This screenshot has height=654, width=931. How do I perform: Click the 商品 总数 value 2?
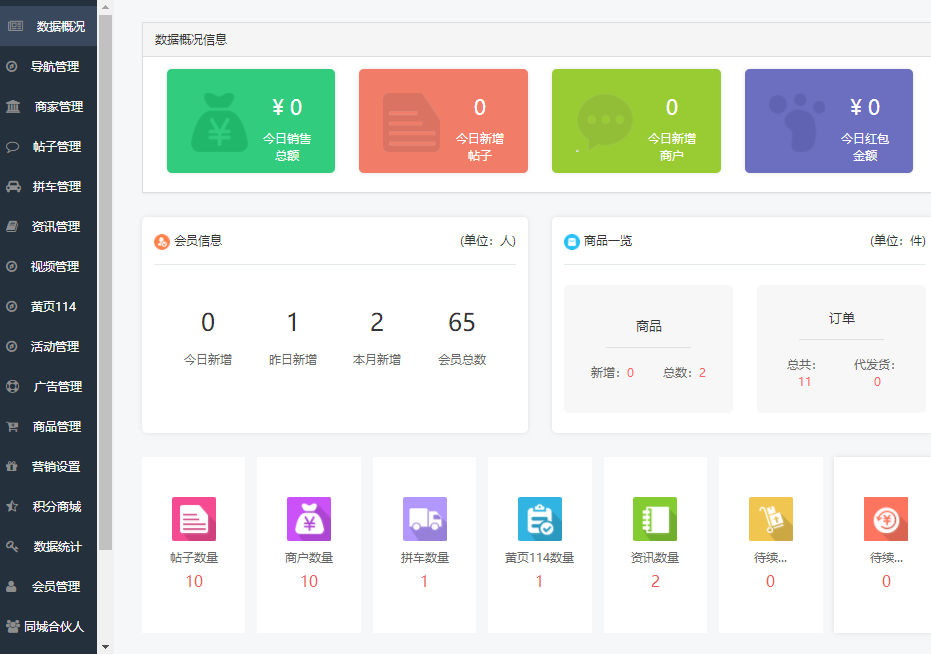pyautogui.click(x=702, y=372)
